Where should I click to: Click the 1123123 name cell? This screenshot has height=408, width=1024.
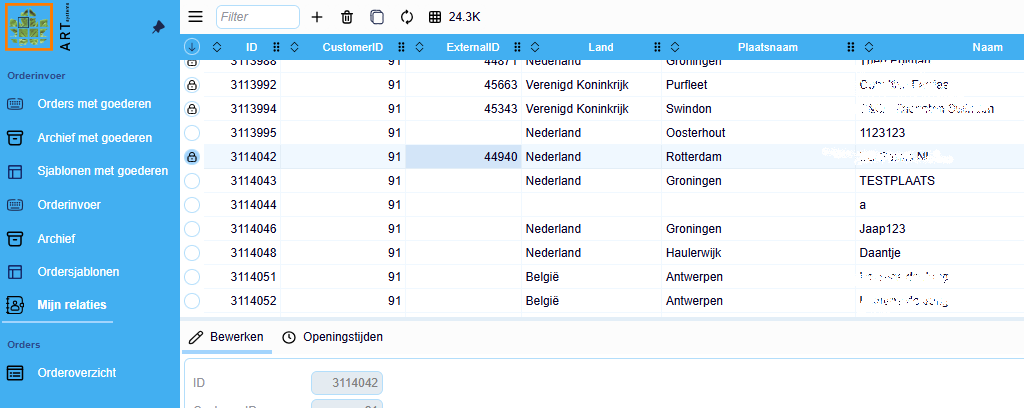point(940,133)
